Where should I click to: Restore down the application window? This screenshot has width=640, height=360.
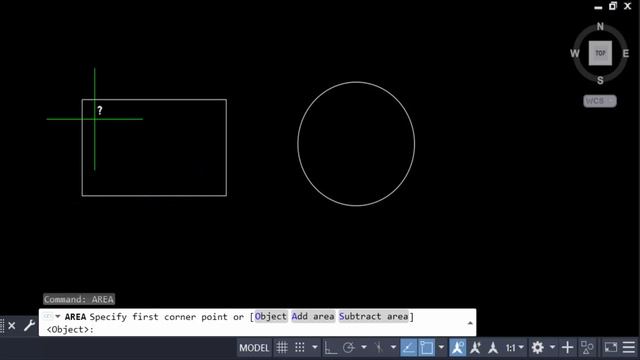(x=613, y=6)
